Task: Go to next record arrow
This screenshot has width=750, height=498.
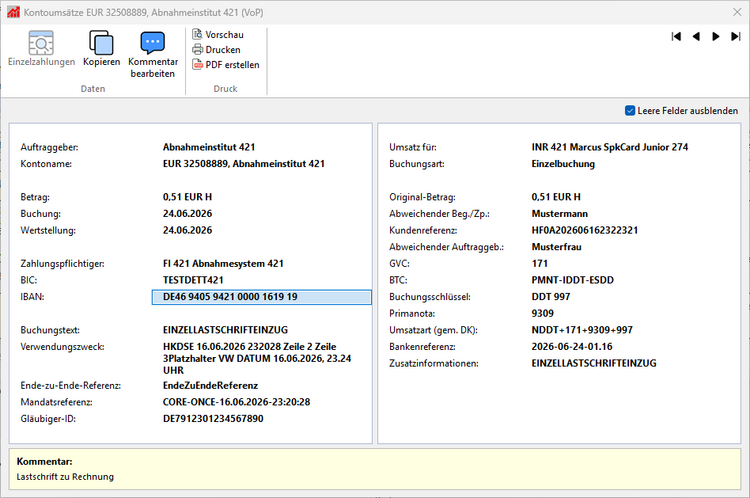Action: 716,36
